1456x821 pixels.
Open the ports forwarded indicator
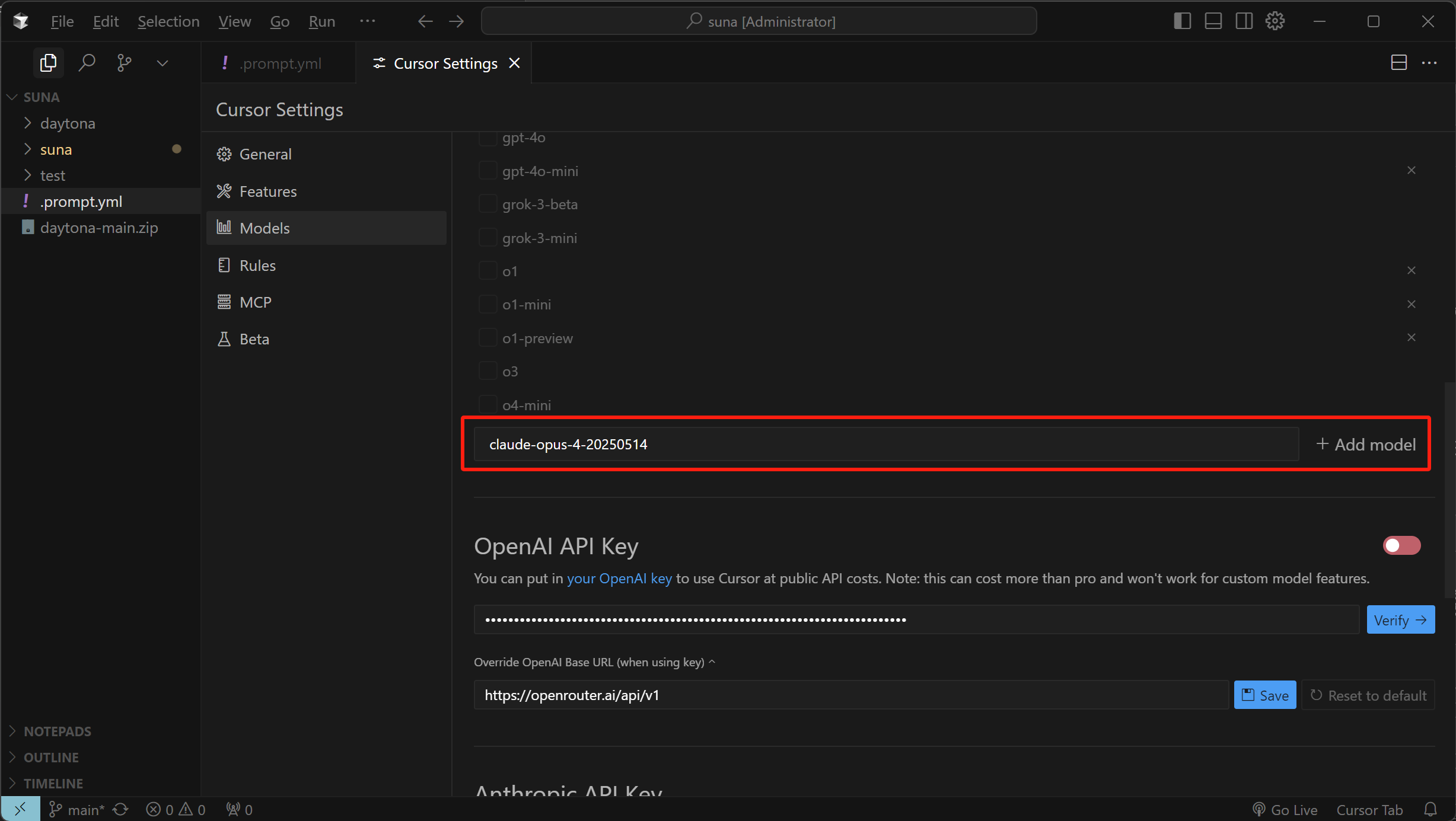pos(240,810)
